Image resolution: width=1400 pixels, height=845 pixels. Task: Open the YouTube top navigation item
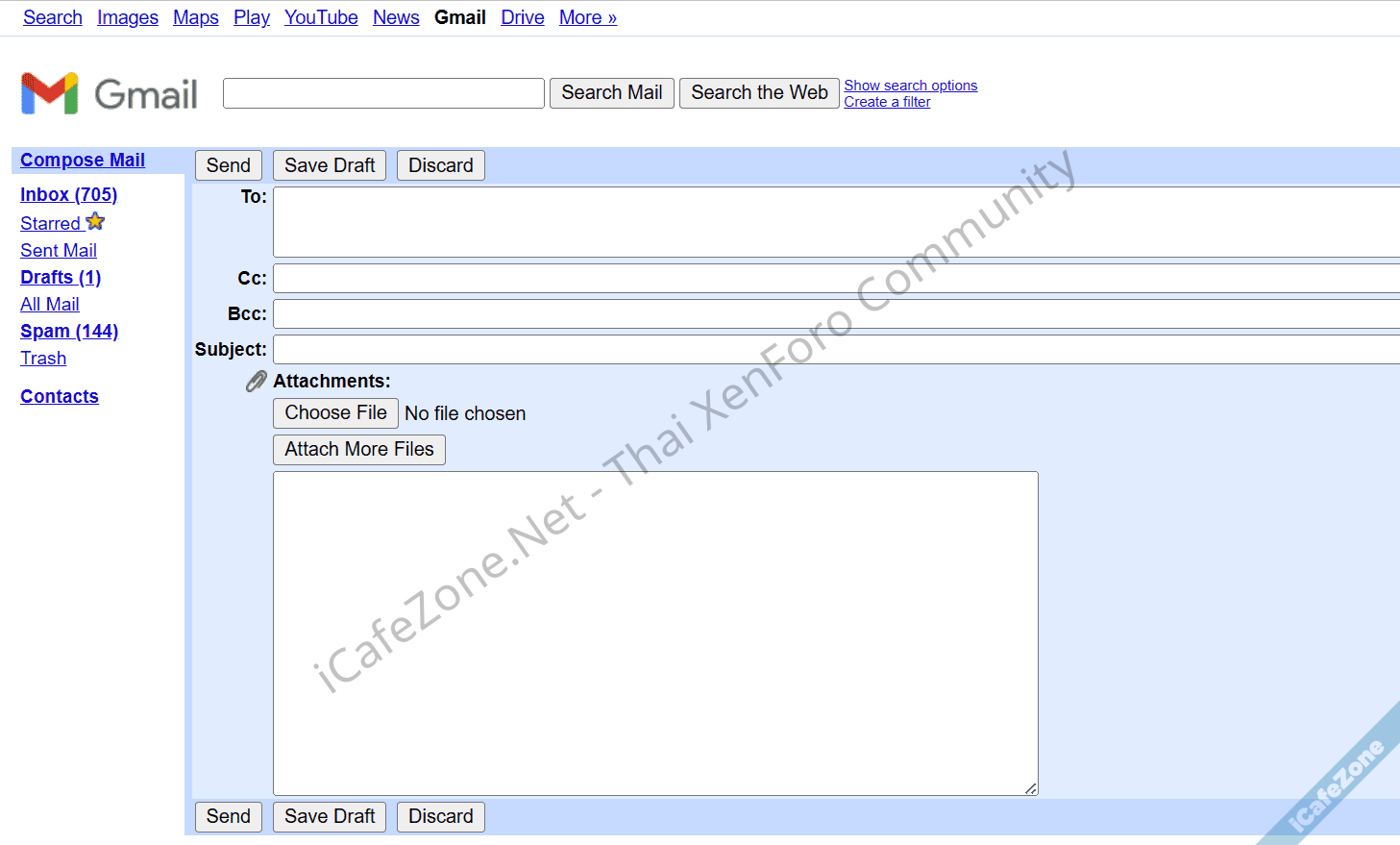click(321, 17)
